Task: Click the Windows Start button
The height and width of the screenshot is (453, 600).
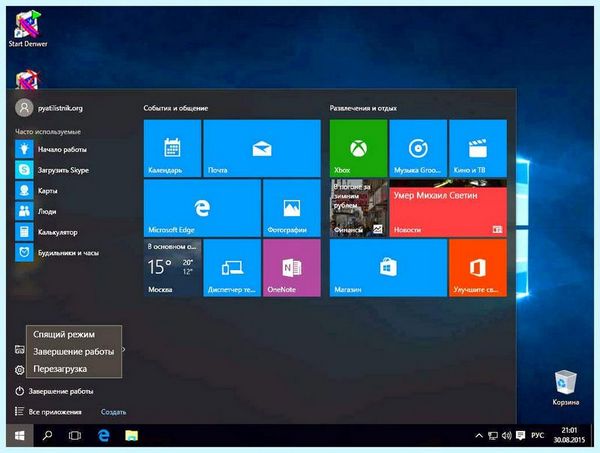Action: coord(20,435)
